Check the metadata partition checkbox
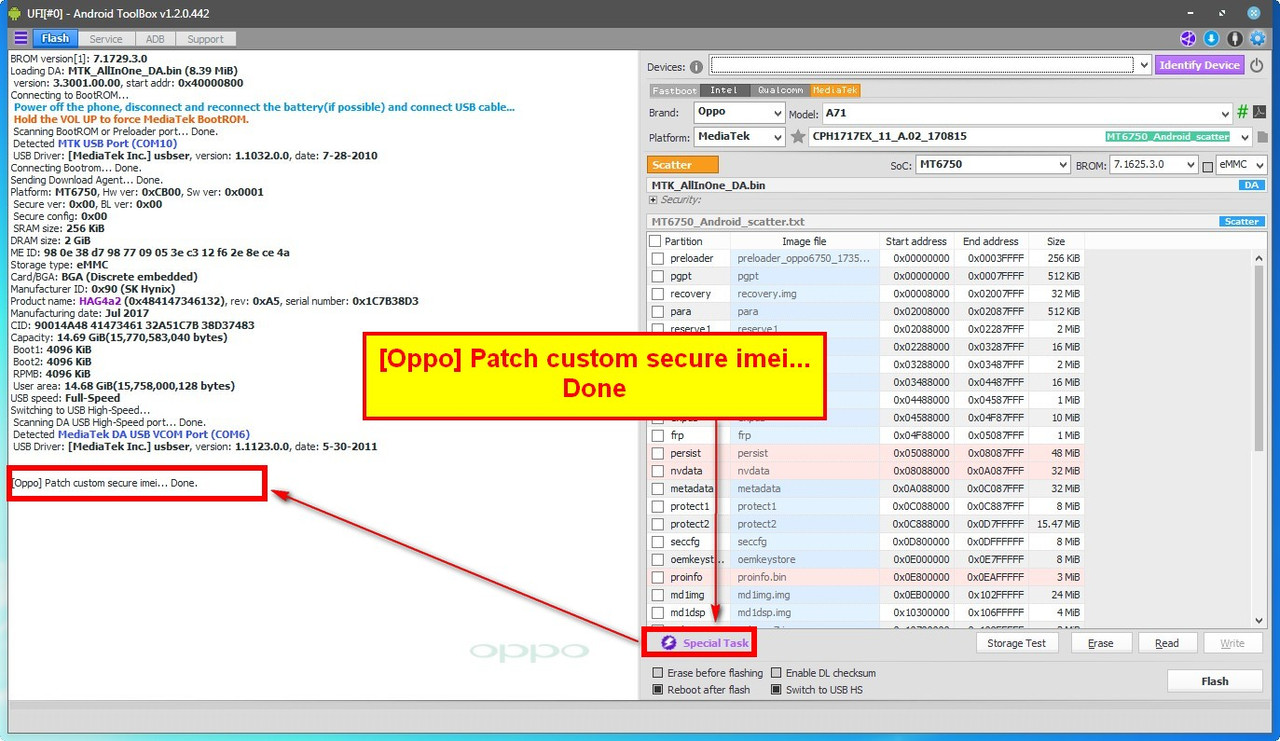The height and width of the screenshot is (741, 1280). point(657,489)
